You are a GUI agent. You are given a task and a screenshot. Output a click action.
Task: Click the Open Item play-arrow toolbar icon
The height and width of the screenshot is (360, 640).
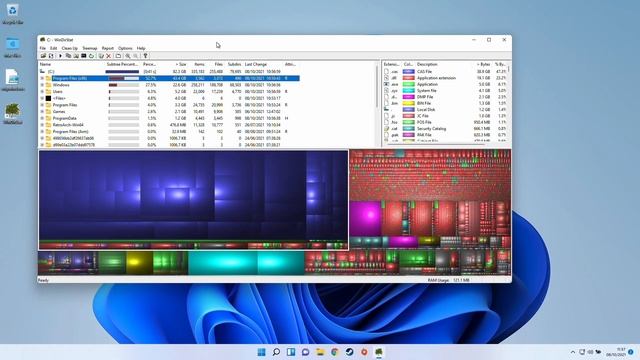60,56
